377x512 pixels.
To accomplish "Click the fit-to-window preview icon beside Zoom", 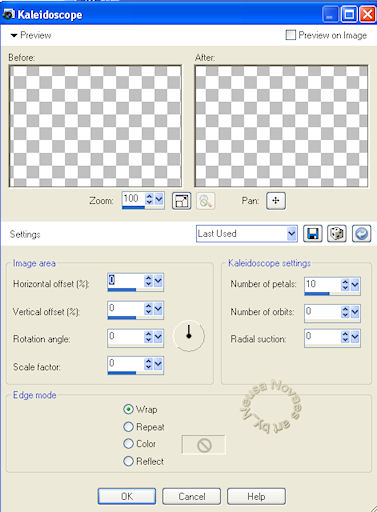I will [x=182, y=201].
